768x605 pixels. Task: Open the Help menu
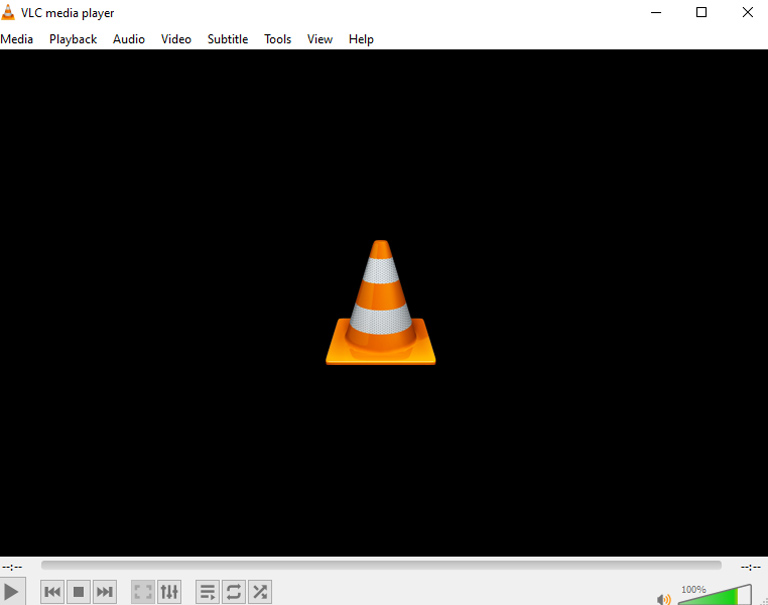361,39
